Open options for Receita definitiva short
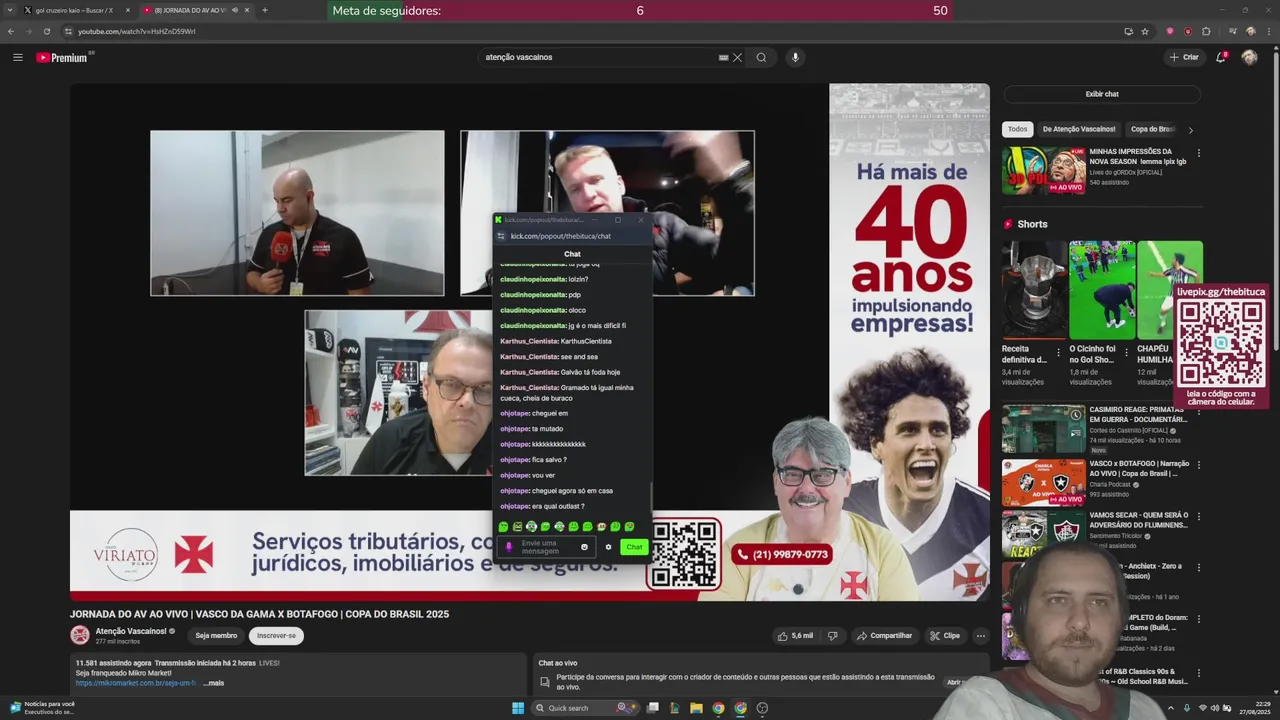This screenshot has height=720, width=1280. tap(1059, 353)
